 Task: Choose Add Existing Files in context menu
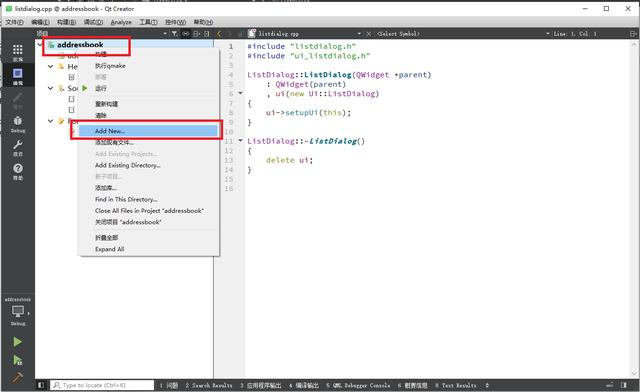coord(148,142)
